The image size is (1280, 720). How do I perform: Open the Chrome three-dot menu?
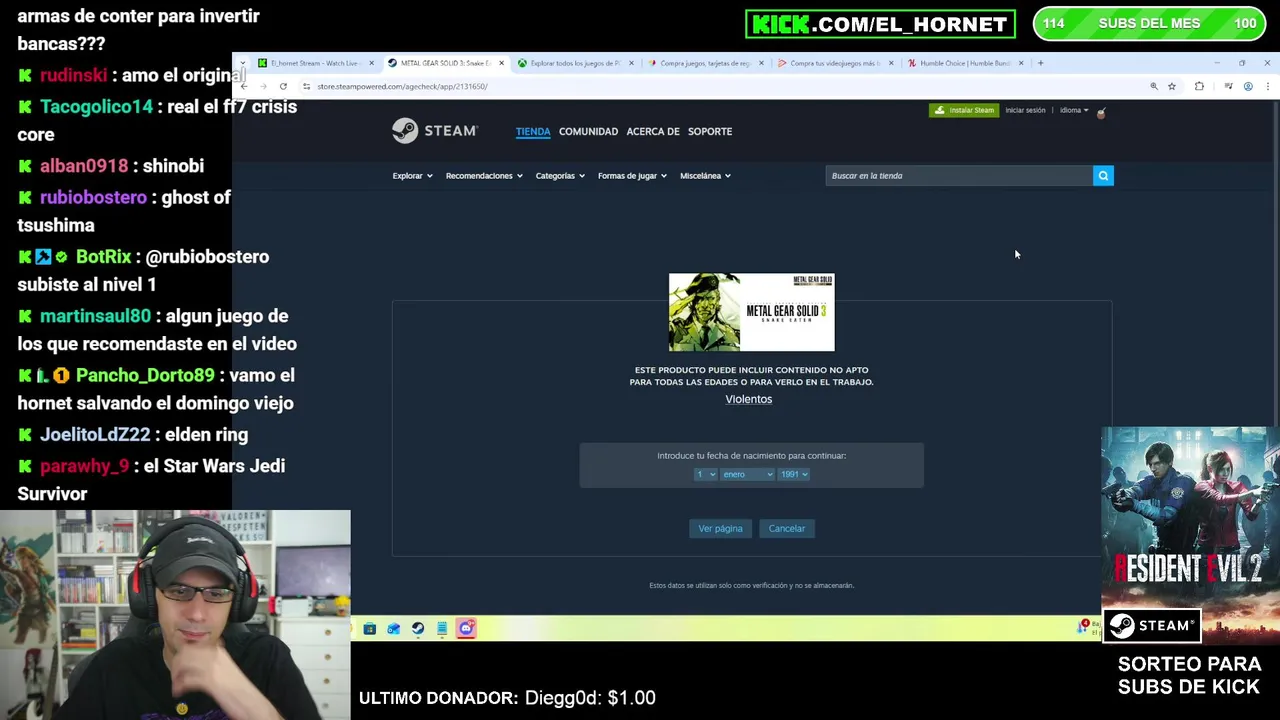click(x=1267, y=86)
